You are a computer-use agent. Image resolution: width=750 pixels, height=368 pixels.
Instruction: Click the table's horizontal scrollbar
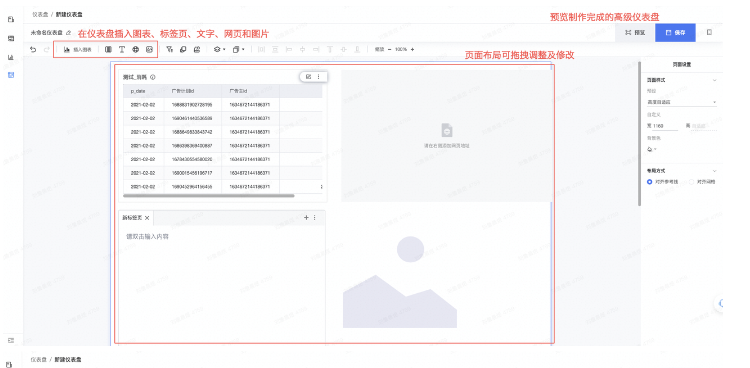tap(209, 195)
